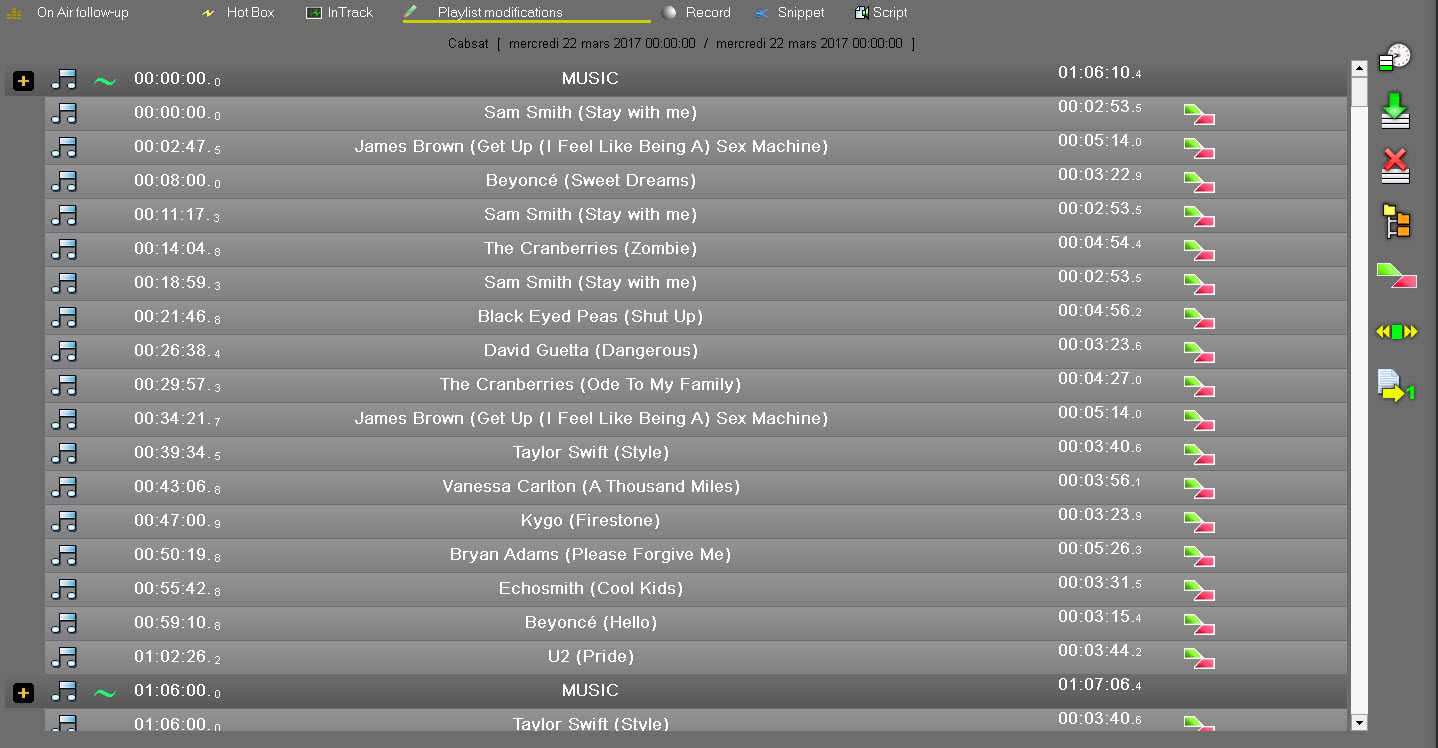1438x748 pixels.
Task: Open the Record tab
Action: point(707,13)
